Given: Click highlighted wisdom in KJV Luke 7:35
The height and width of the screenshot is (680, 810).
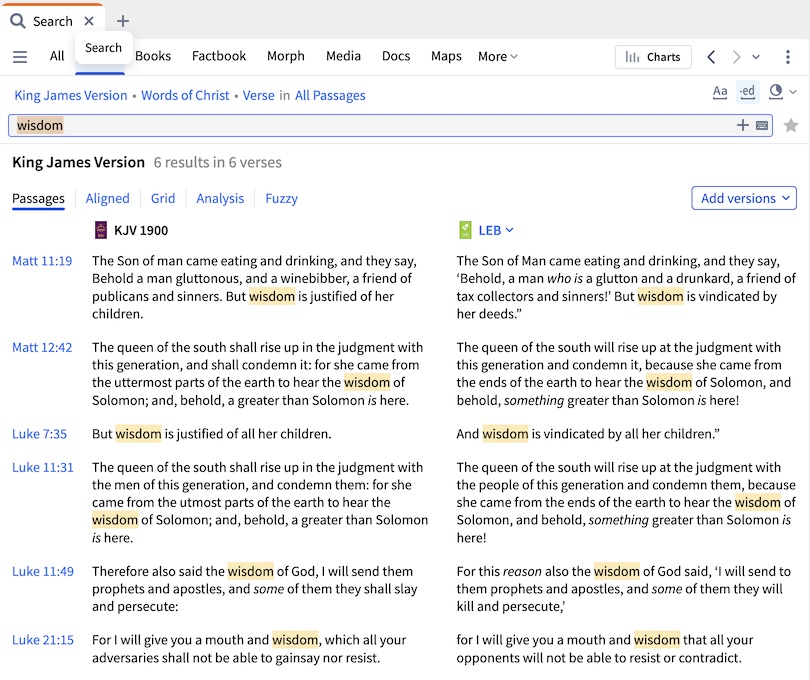Looking at the screenshot, I should click(x=138, y=434).
